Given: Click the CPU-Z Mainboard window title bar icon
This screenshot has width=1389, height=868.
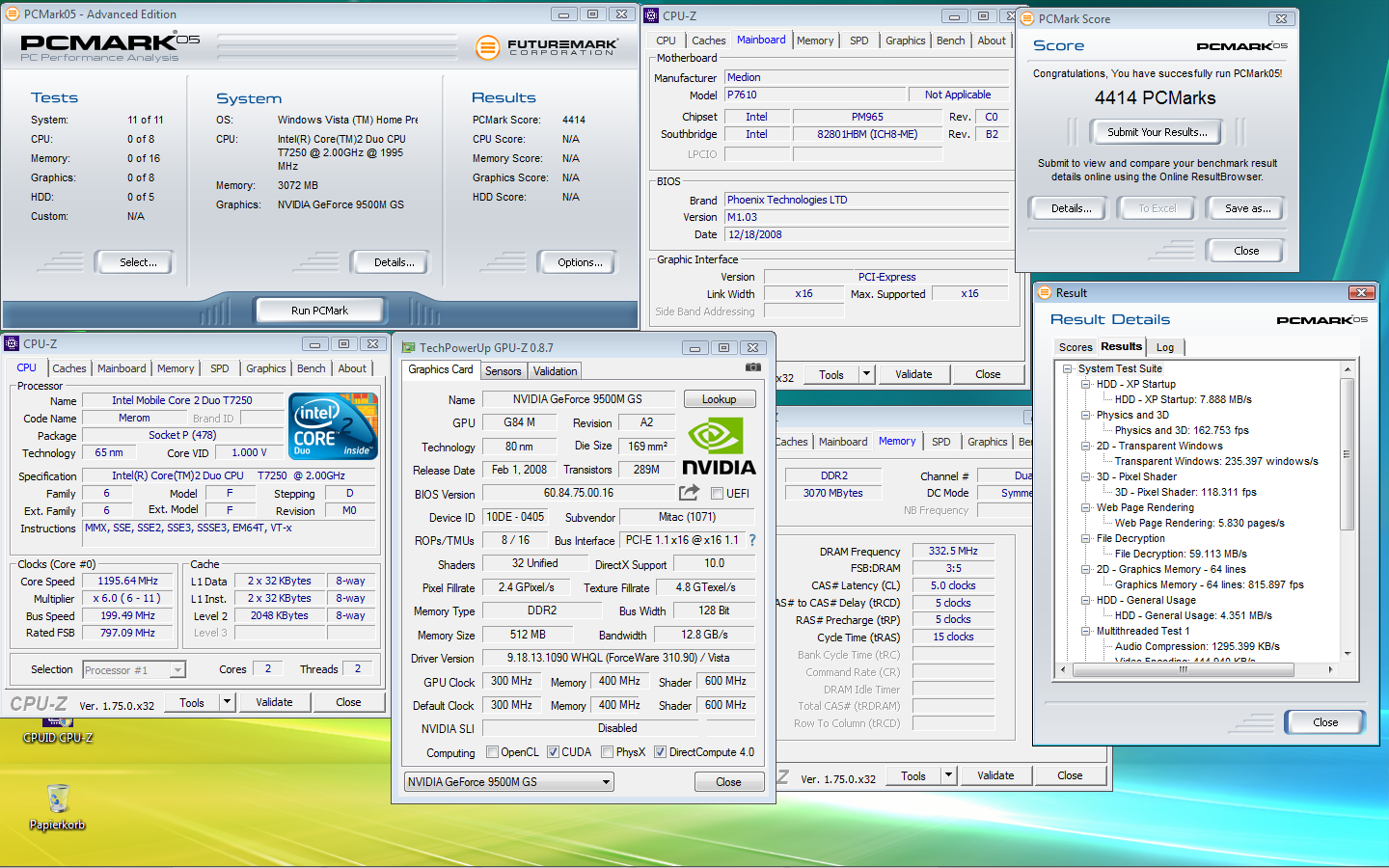Looking at the screenshot, I should [652, 15].
